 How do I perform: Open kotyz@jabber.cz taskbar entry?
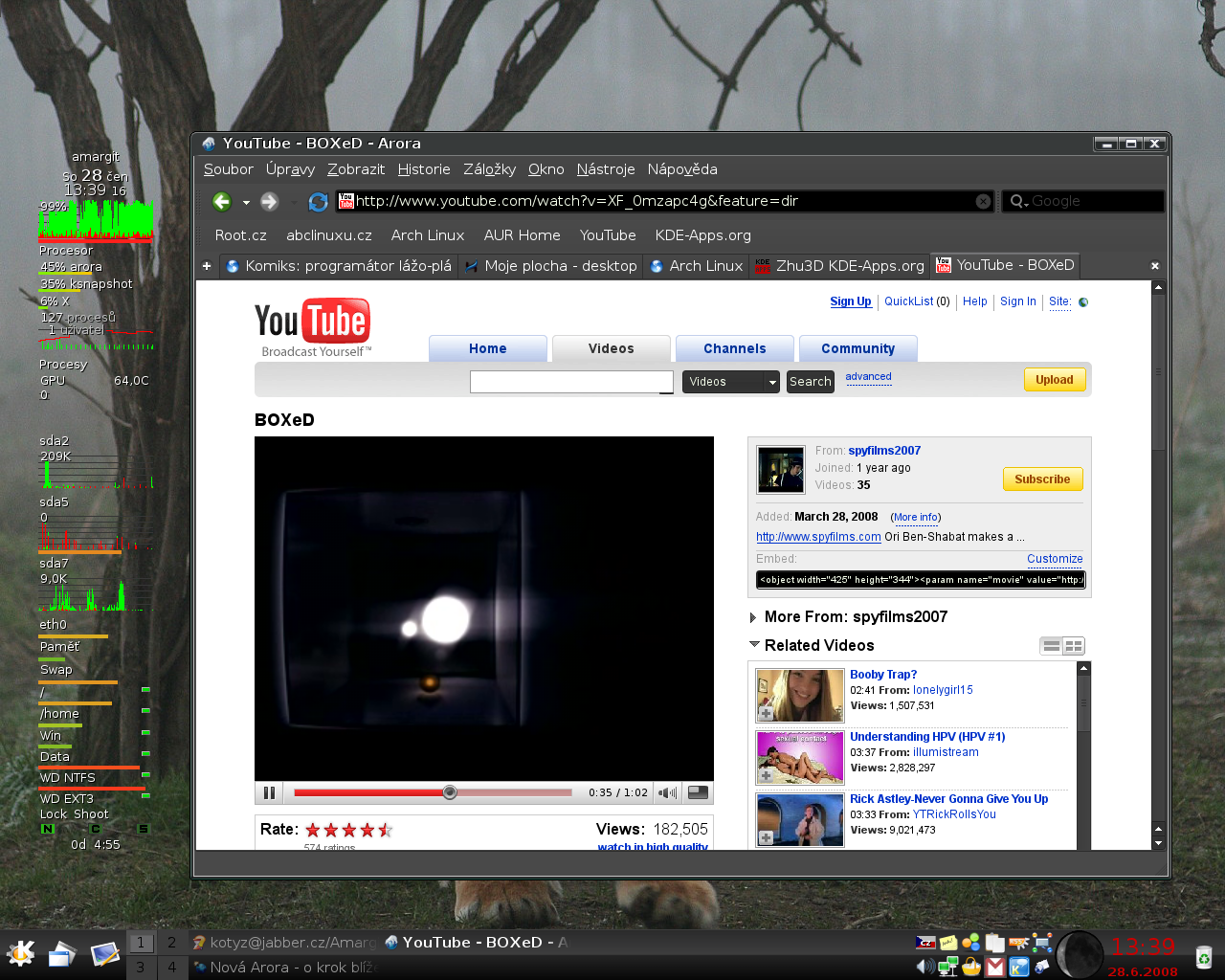(284, 943)
